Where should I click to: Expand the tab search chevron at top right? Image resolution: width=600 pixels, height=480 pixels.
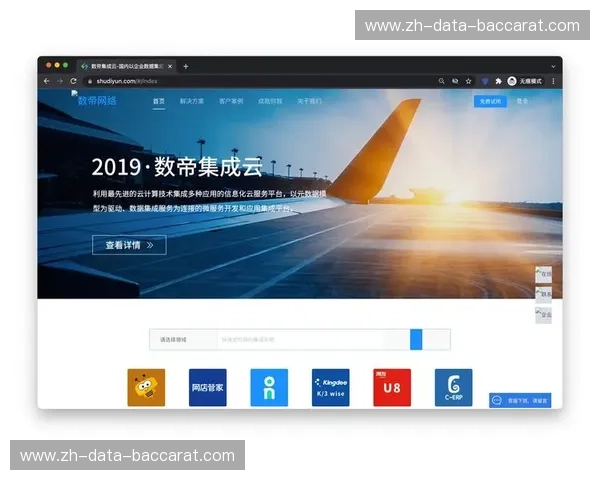pos(553,67)
